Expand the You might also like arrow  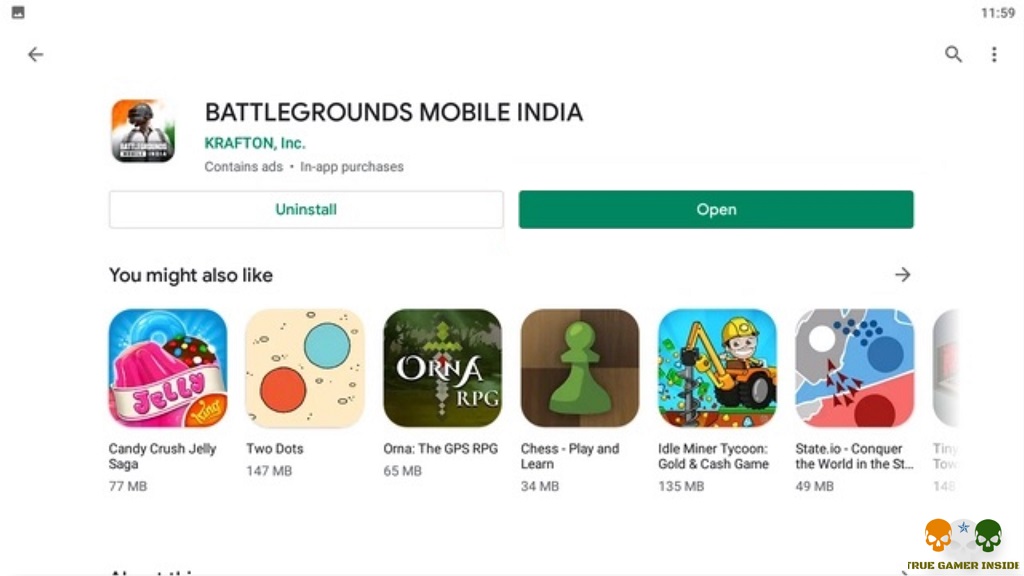pos(903,275)
